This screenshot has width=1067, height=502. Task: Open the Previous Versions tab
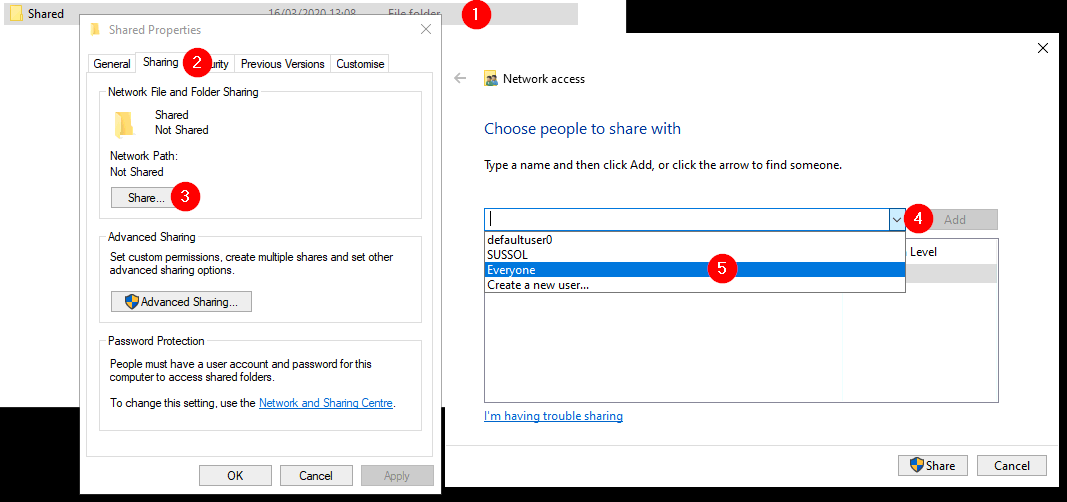coord(282,64)
